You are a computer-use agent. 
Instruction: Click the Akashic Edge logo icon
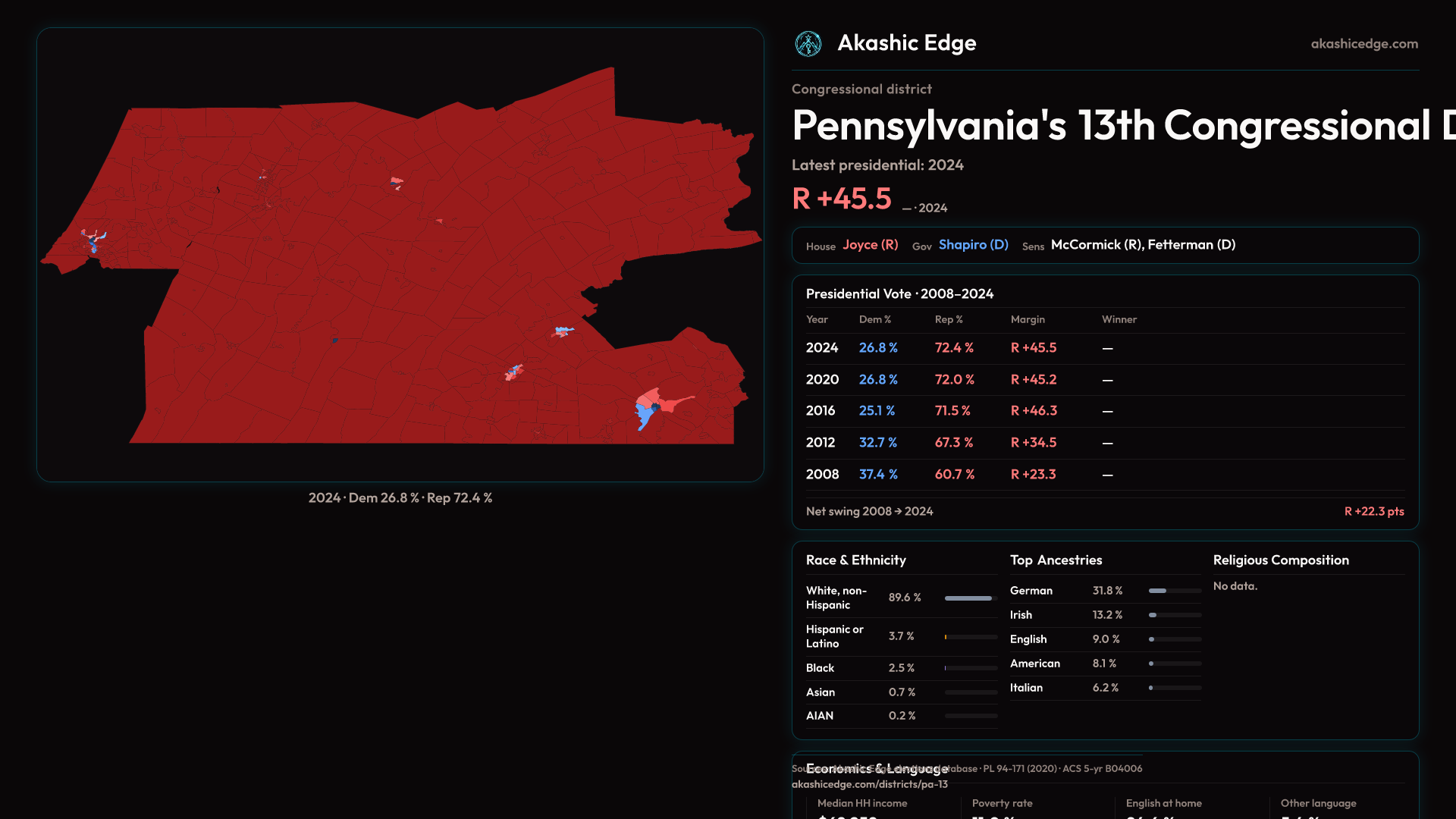808,44
